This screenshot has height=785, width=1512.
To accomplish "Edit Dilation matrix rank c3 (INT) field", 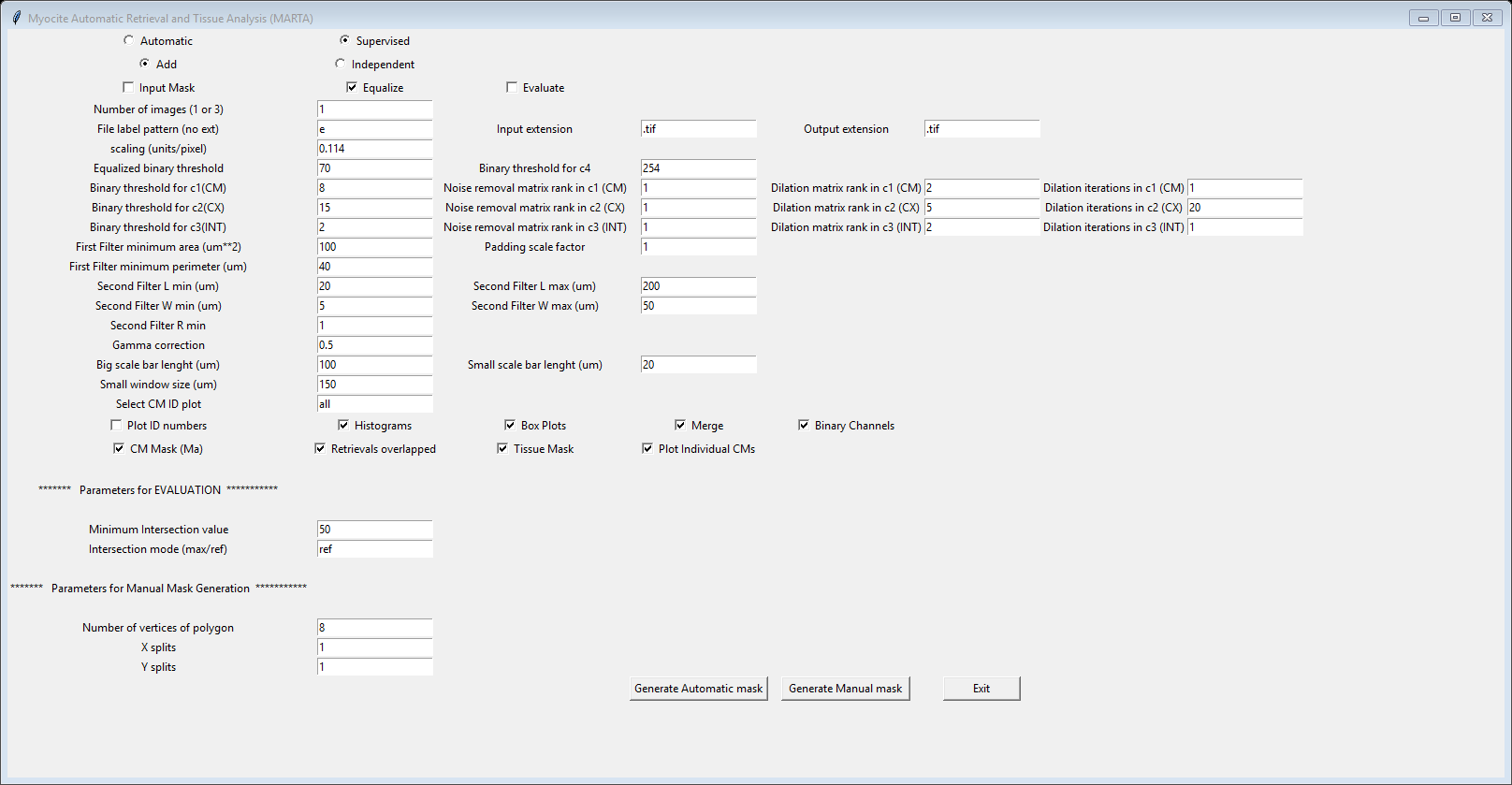I will (x=981, y=227).
